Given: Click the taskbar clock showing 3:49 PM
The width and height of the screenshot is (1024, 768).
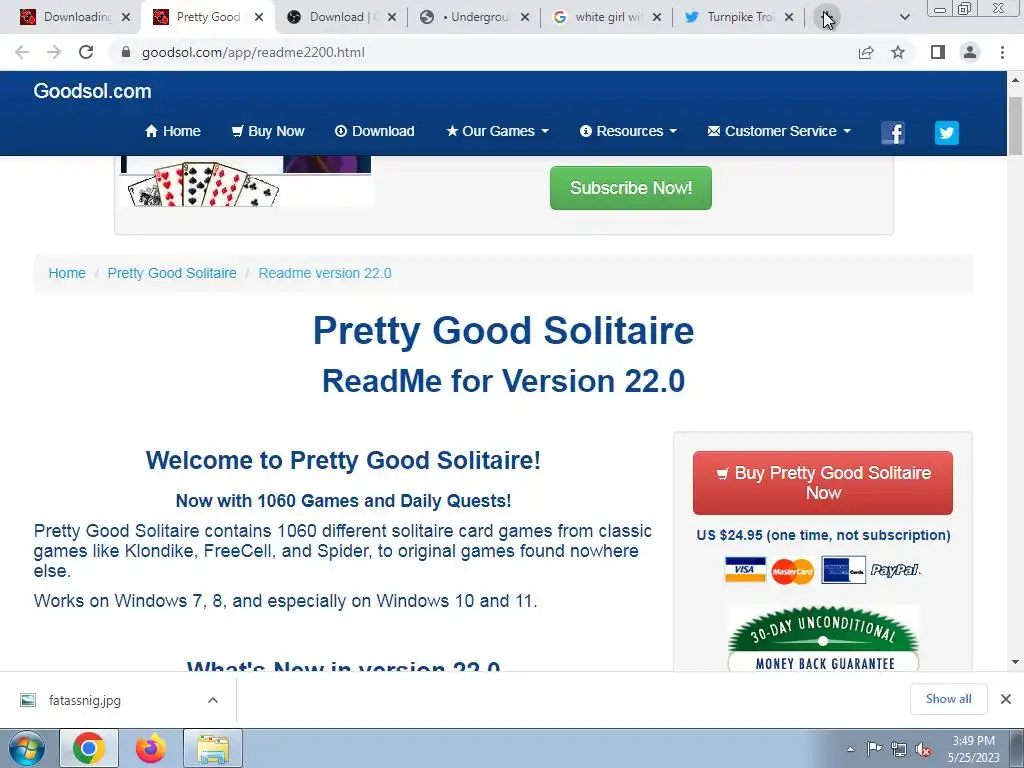Looking at the screenshot, I should click(974, 749).
